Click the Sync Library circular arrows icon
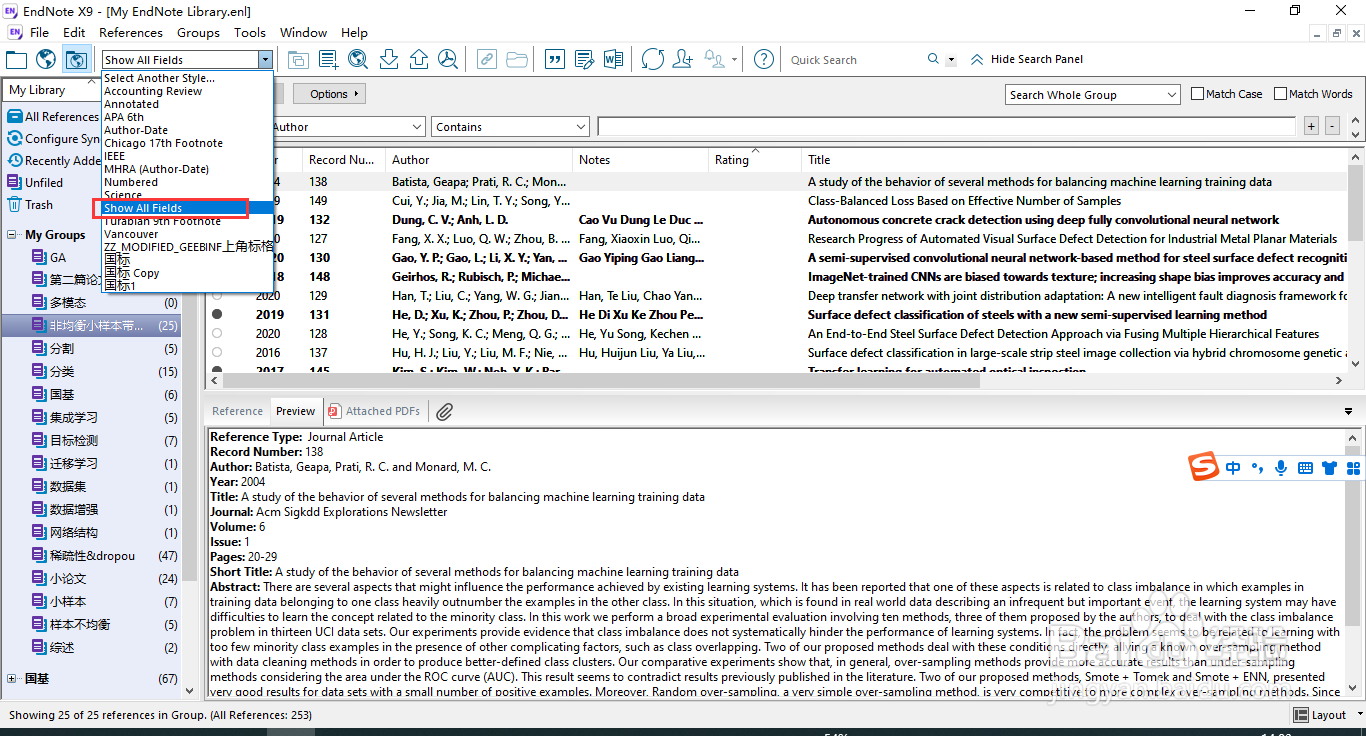 click(652, 59)
